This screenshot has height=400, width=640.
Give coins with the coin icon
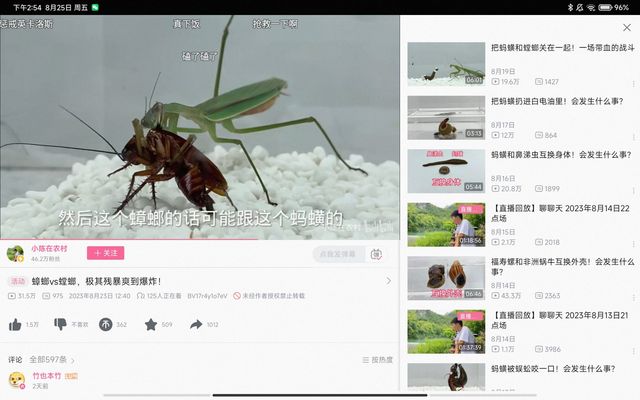(x=105, y=324)
